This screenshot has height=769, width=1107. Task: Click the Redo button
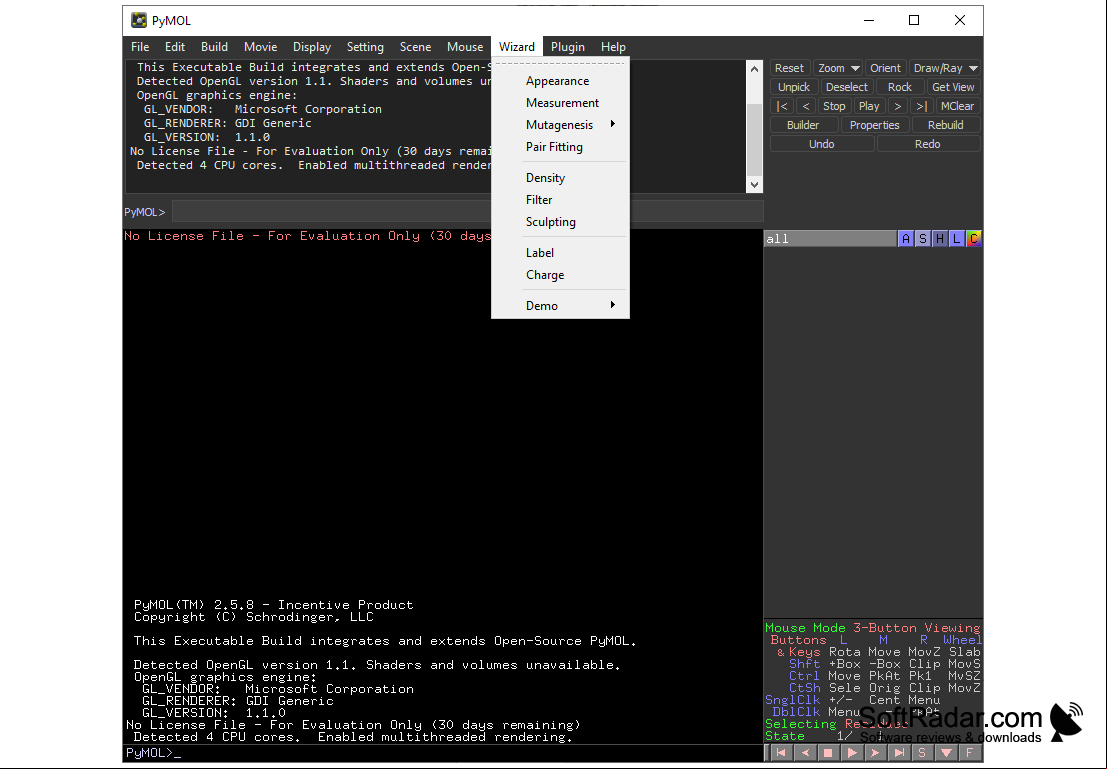[928, 144]
